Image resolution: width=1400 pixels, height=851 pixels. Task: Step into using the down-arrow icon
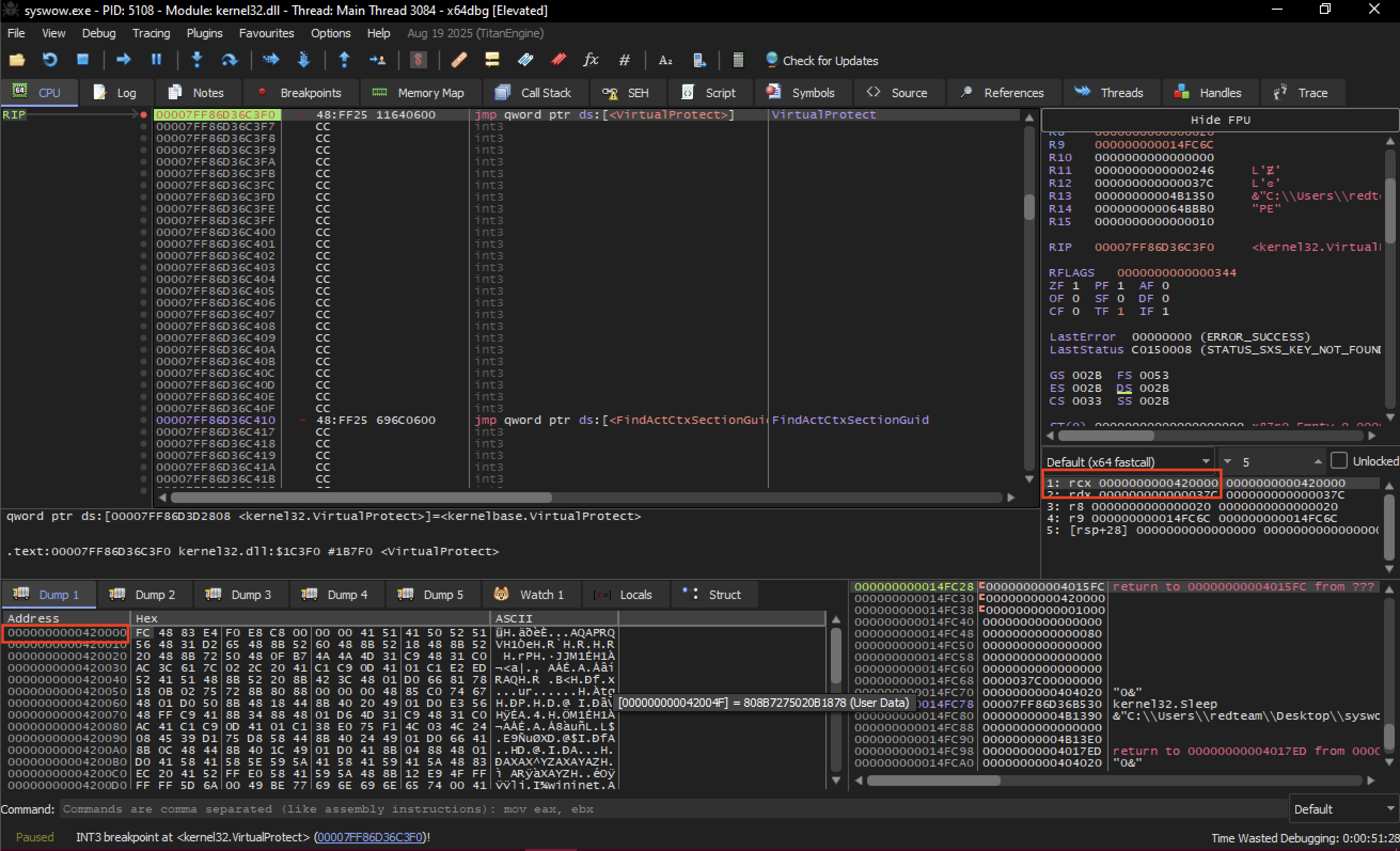(x=197, y=60)
